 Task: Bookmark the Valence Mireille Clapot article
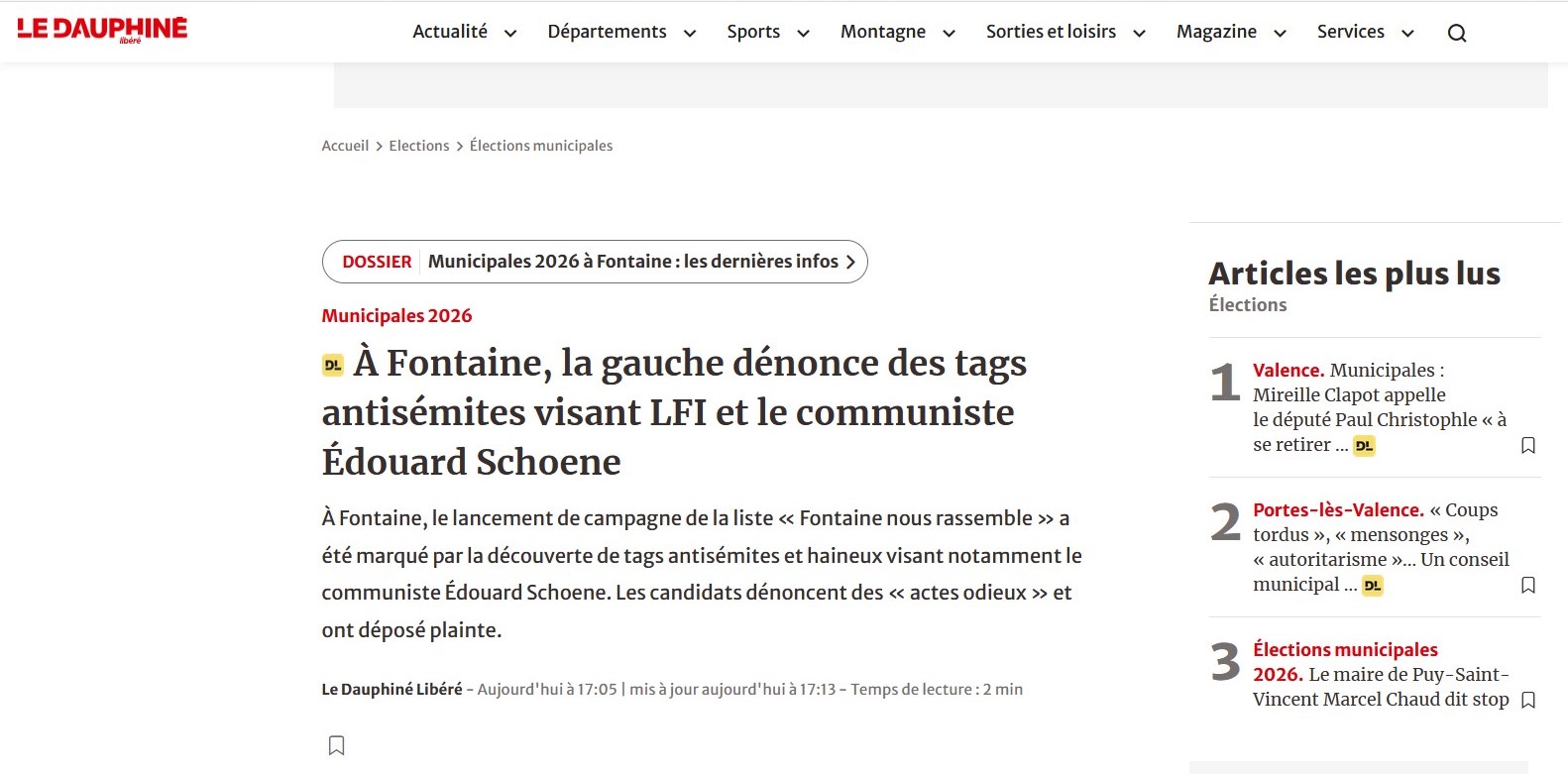1527,445
